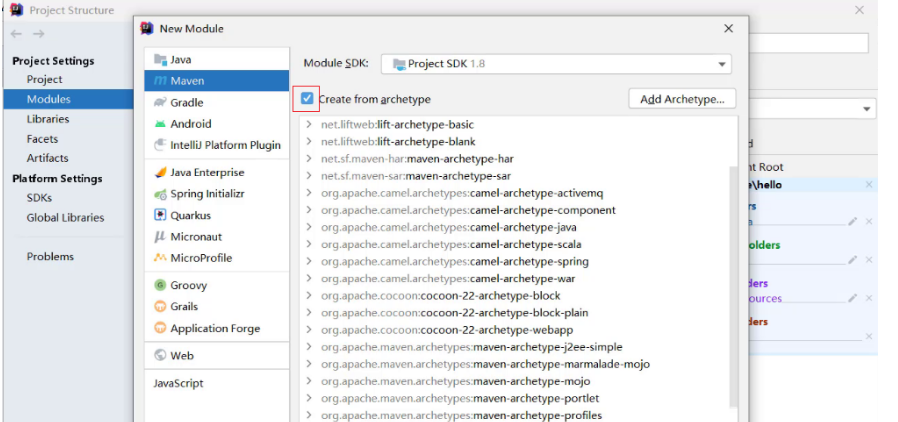
Task: Select the Java module type icon
Action: tap(160, 60)
